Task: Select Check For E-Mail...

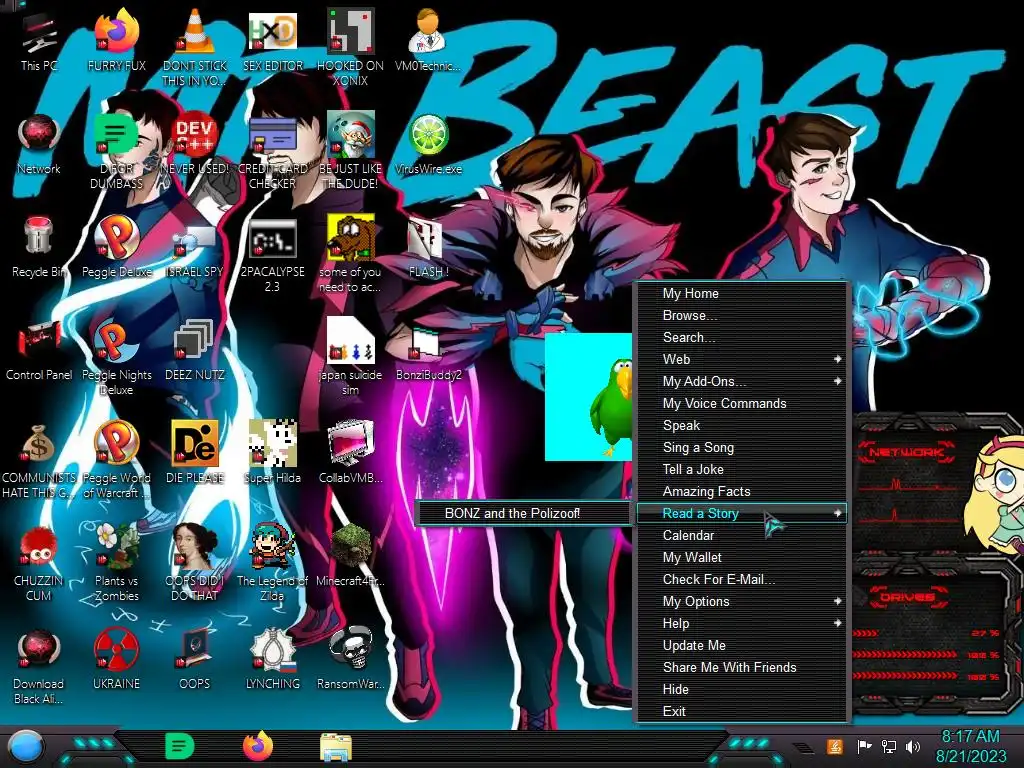Action: (x=742, y=579)
